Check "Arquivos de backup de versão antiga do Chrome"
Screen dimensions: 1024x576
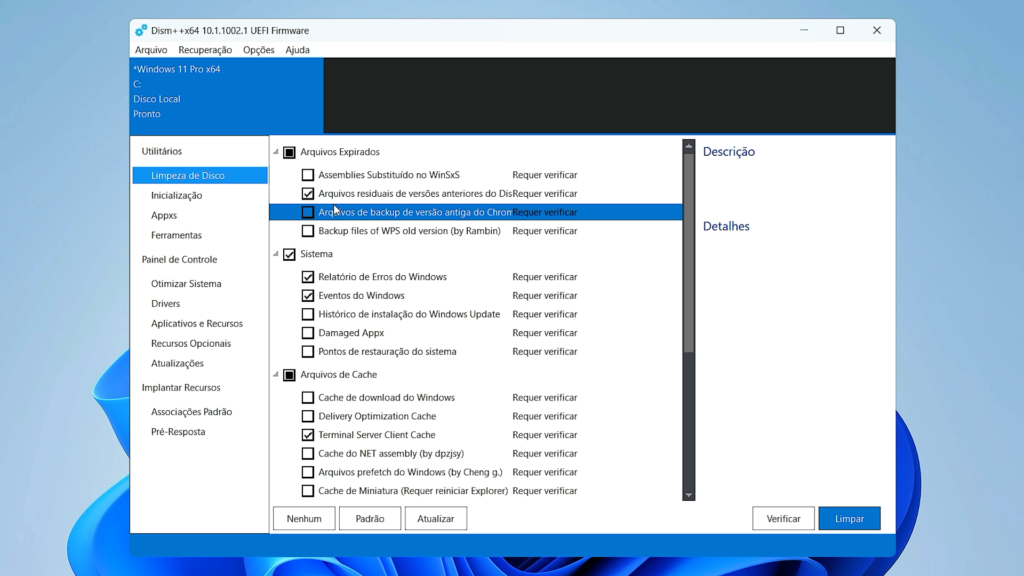click(x=308, y=212)
